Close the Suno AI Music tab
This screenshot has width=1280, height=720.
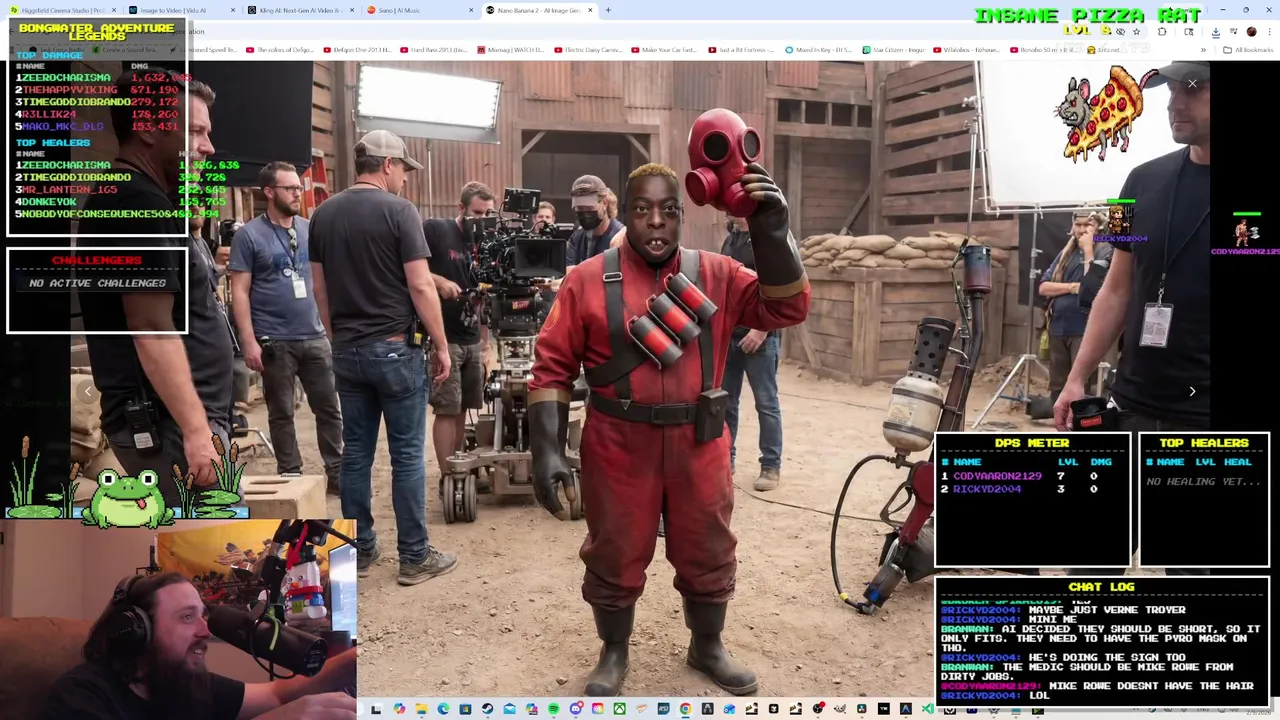pyautogui.click(x=471, y=10)
